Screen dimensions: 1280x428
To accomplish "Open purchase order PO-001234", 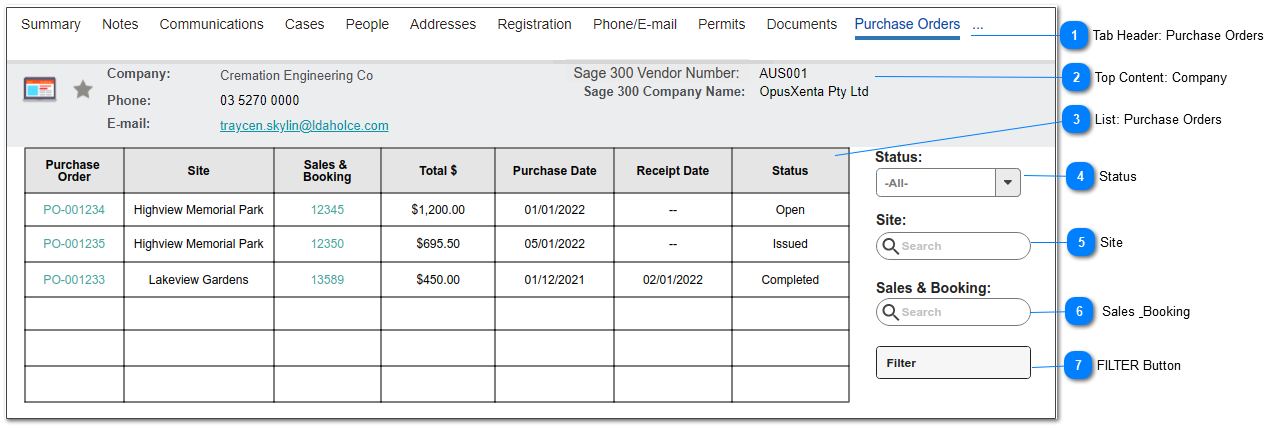I will point(74,210).
